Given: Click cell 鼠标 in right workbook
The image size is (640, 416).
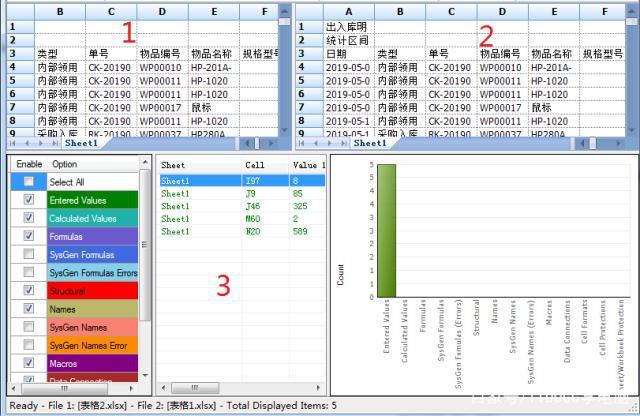Looking at the screenshot, I should coord(554,108).
